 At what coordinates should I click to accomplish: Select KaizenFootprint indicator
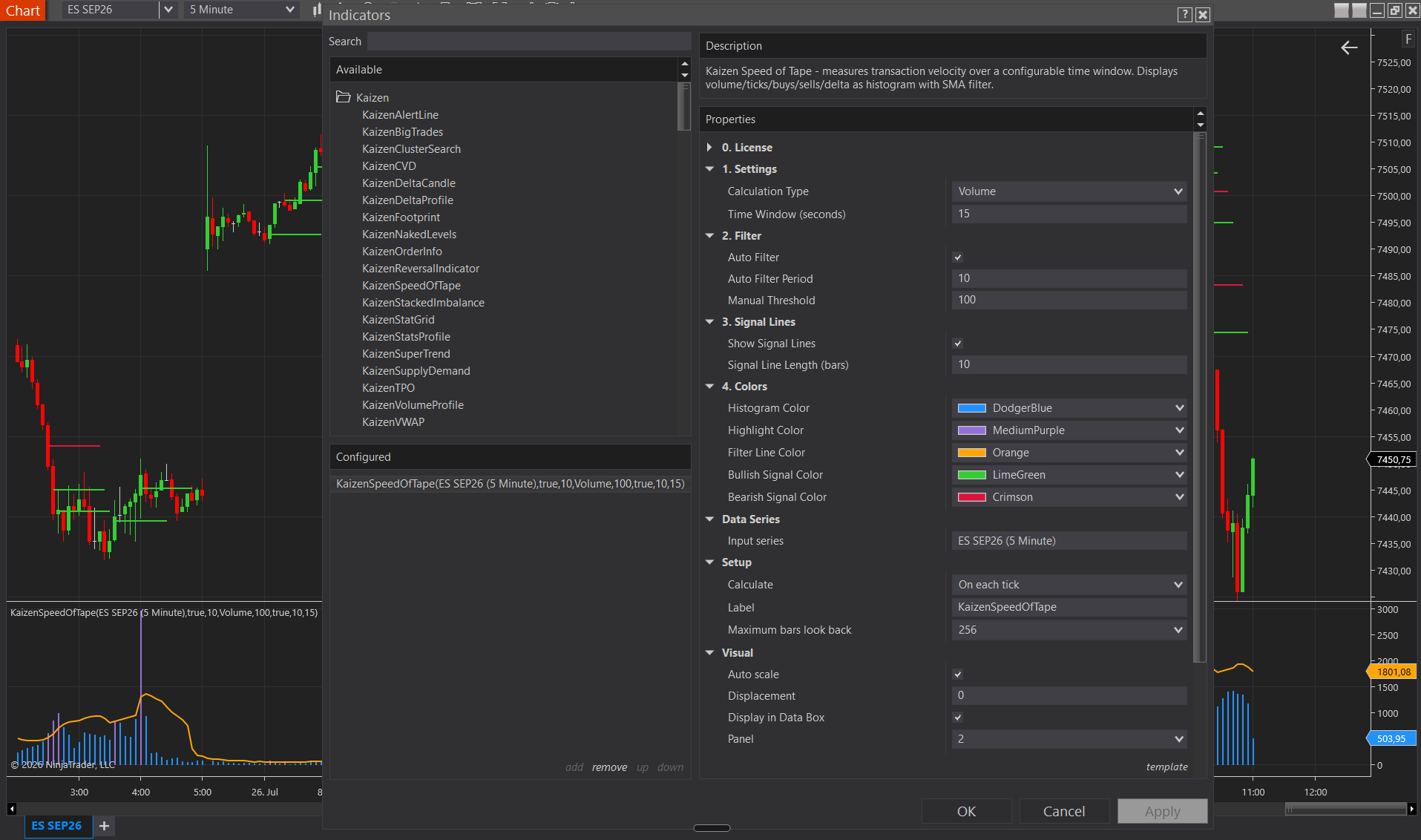[x=401, y=217]
